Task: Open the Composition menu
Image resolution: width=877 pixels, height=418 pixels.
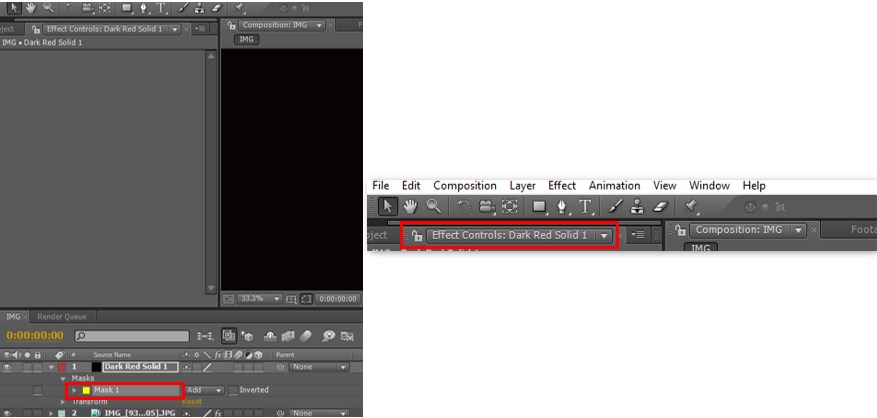Action: click(465, 186)
